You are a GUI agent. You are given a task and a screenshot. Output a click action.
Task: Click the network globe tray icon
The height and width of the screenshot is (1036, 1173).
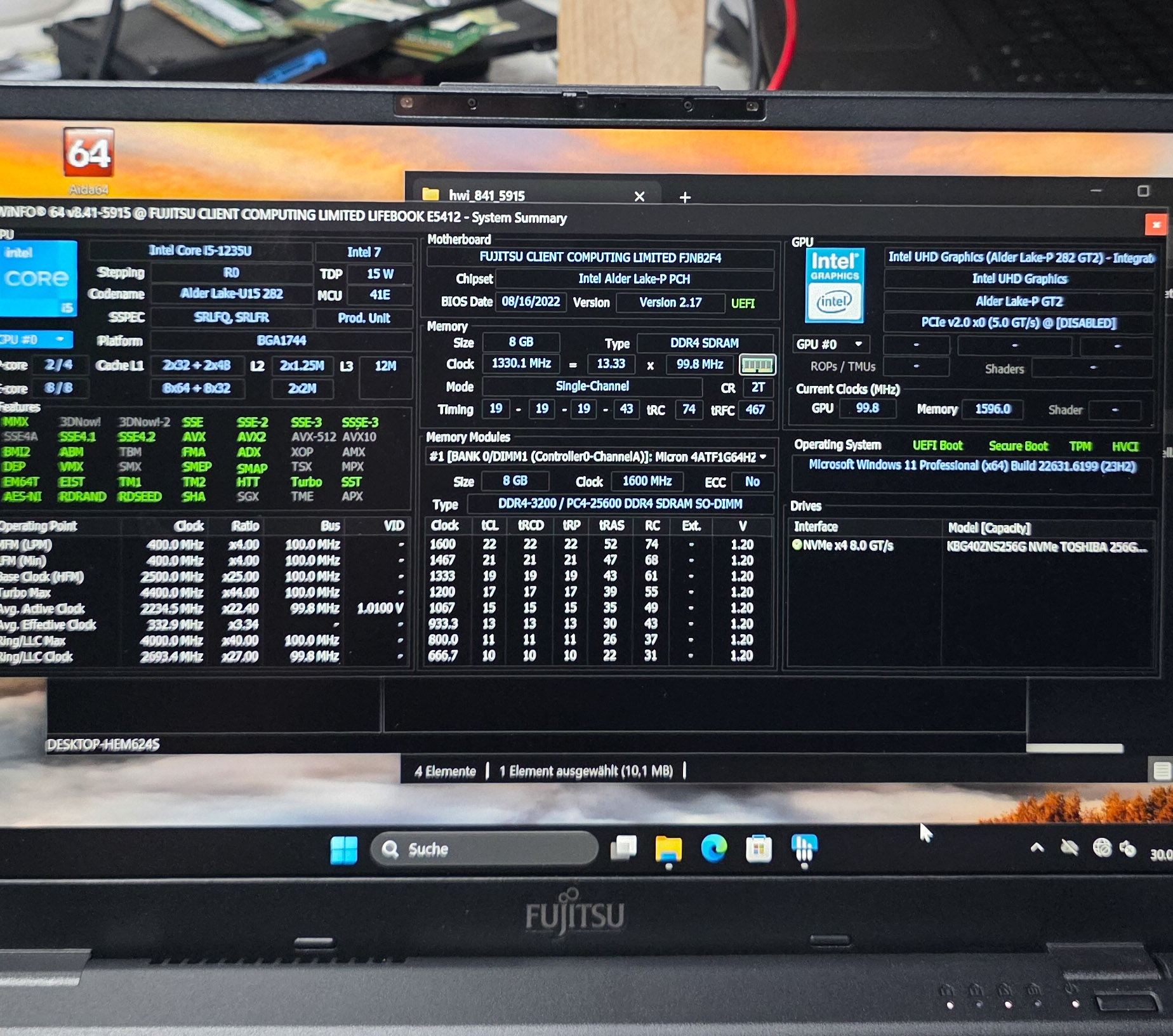[x=1102, y=847]
